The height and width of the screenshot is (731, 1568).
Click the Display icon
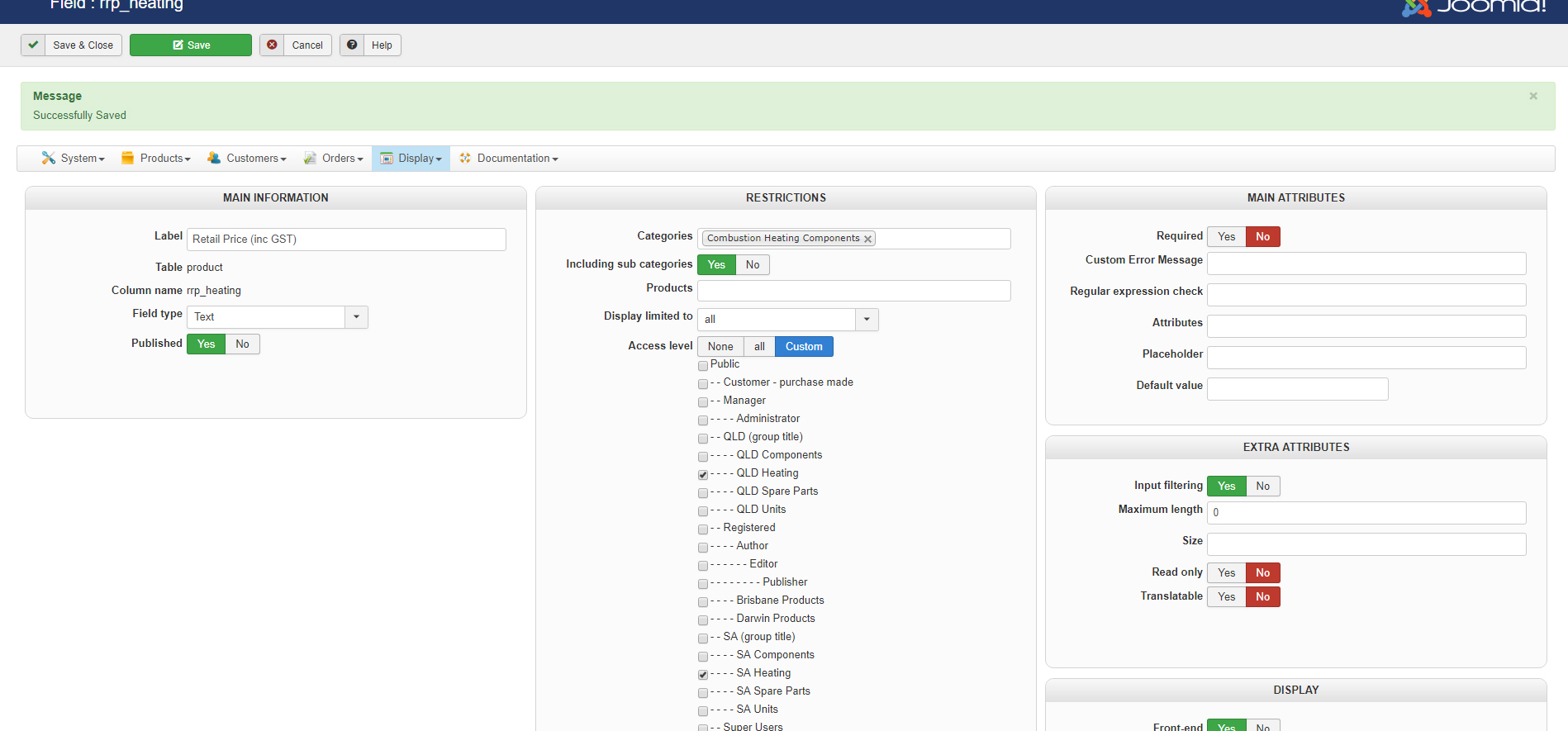pyautogui.click(x=387, y=158)
